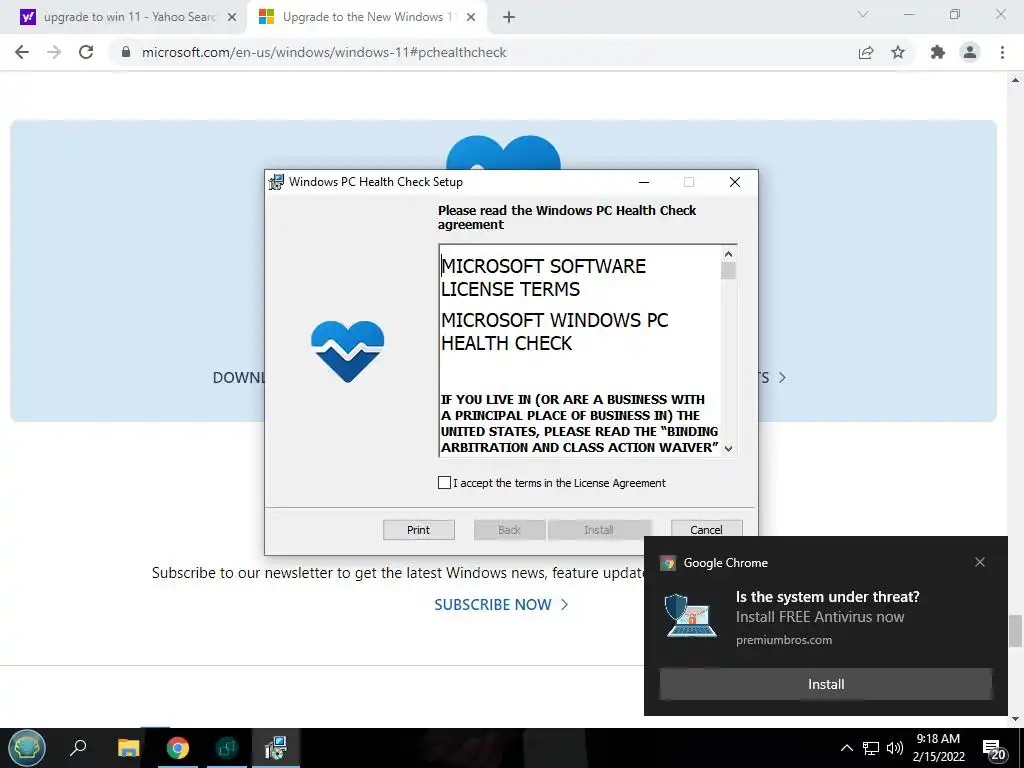Open a new tab with the plus button
This screenshot has width=1024, height=768.
(509, 18)
